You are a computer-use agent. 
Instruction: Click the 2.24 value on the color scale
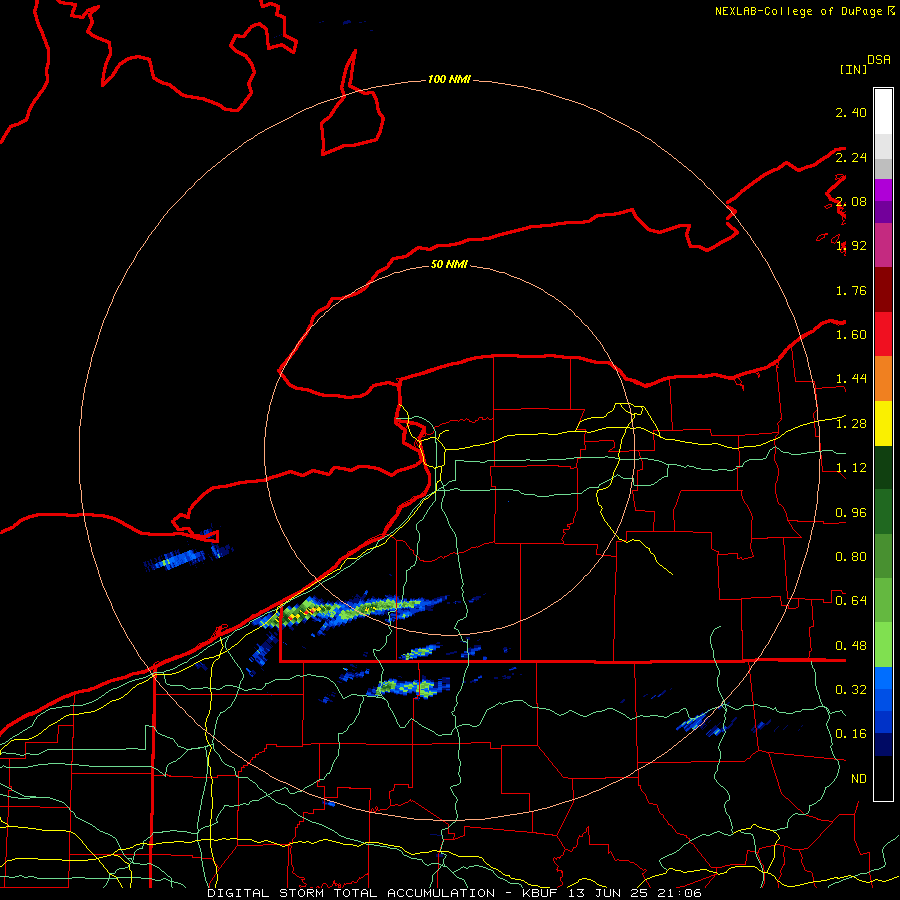pyautogui.click(x=851, y=157)
